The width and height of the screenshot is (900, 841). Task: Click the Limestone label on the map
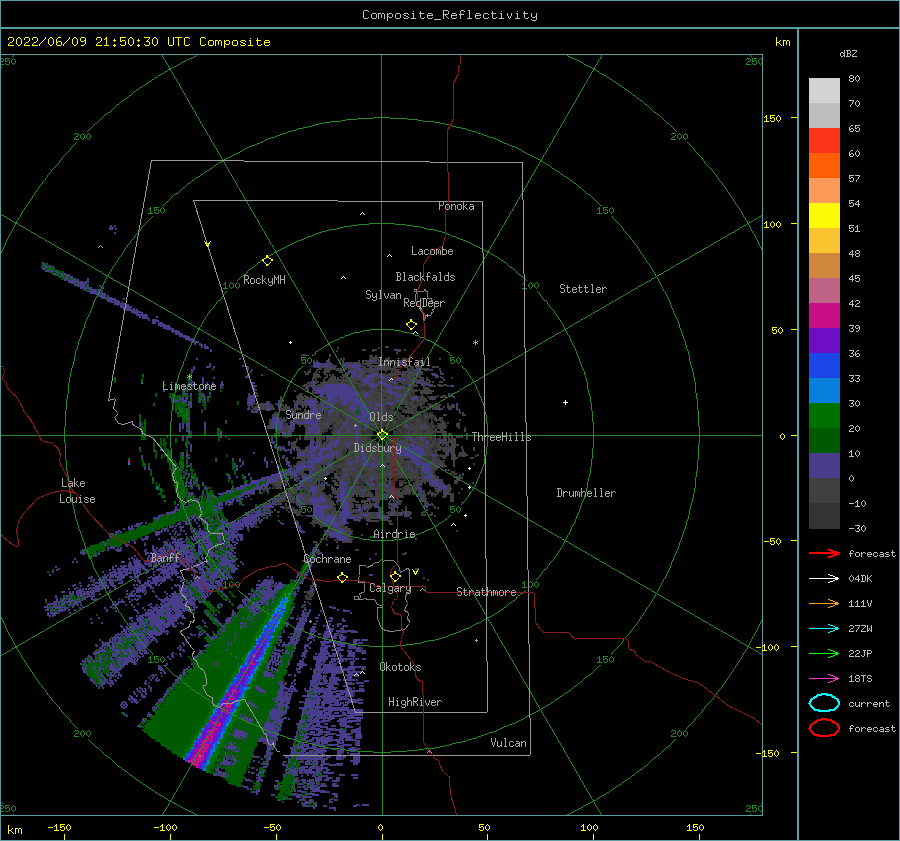[189, 386]
